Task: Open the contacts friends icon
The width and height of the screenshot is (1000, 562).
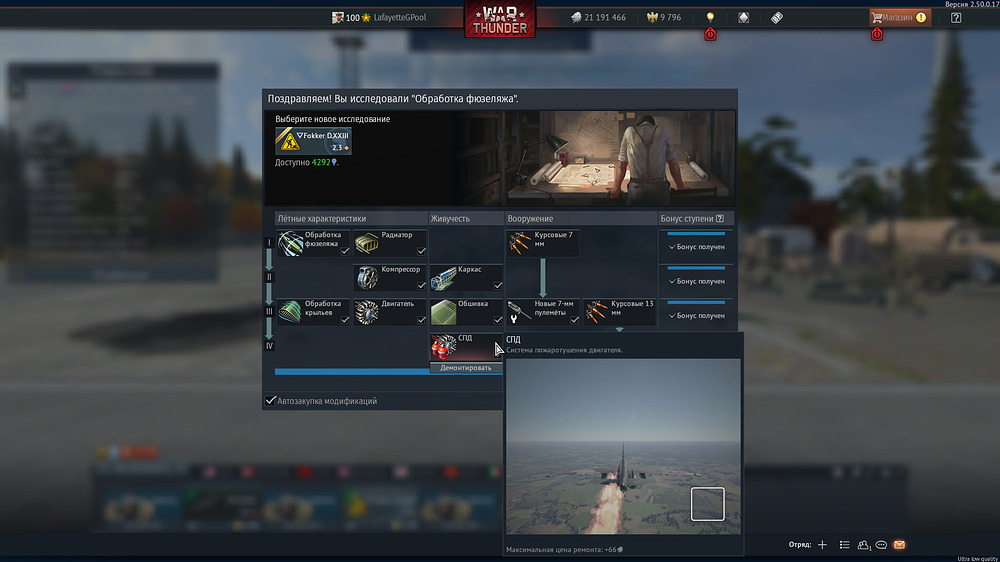Action: [863, 545]
